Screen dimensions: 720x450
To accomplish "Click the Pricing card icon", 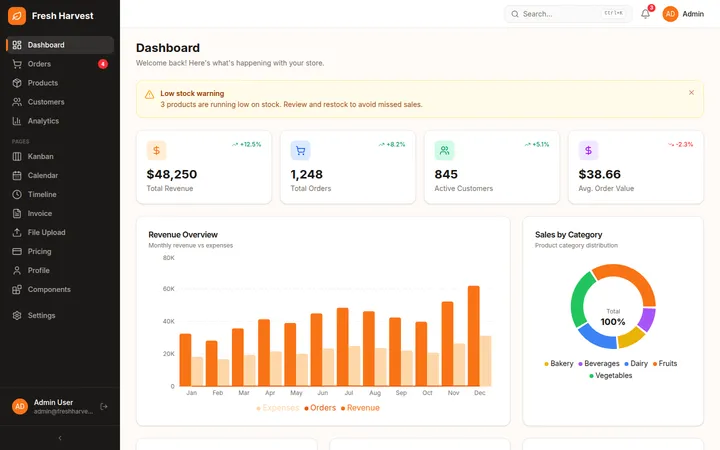I will click(x=17, y=252).
